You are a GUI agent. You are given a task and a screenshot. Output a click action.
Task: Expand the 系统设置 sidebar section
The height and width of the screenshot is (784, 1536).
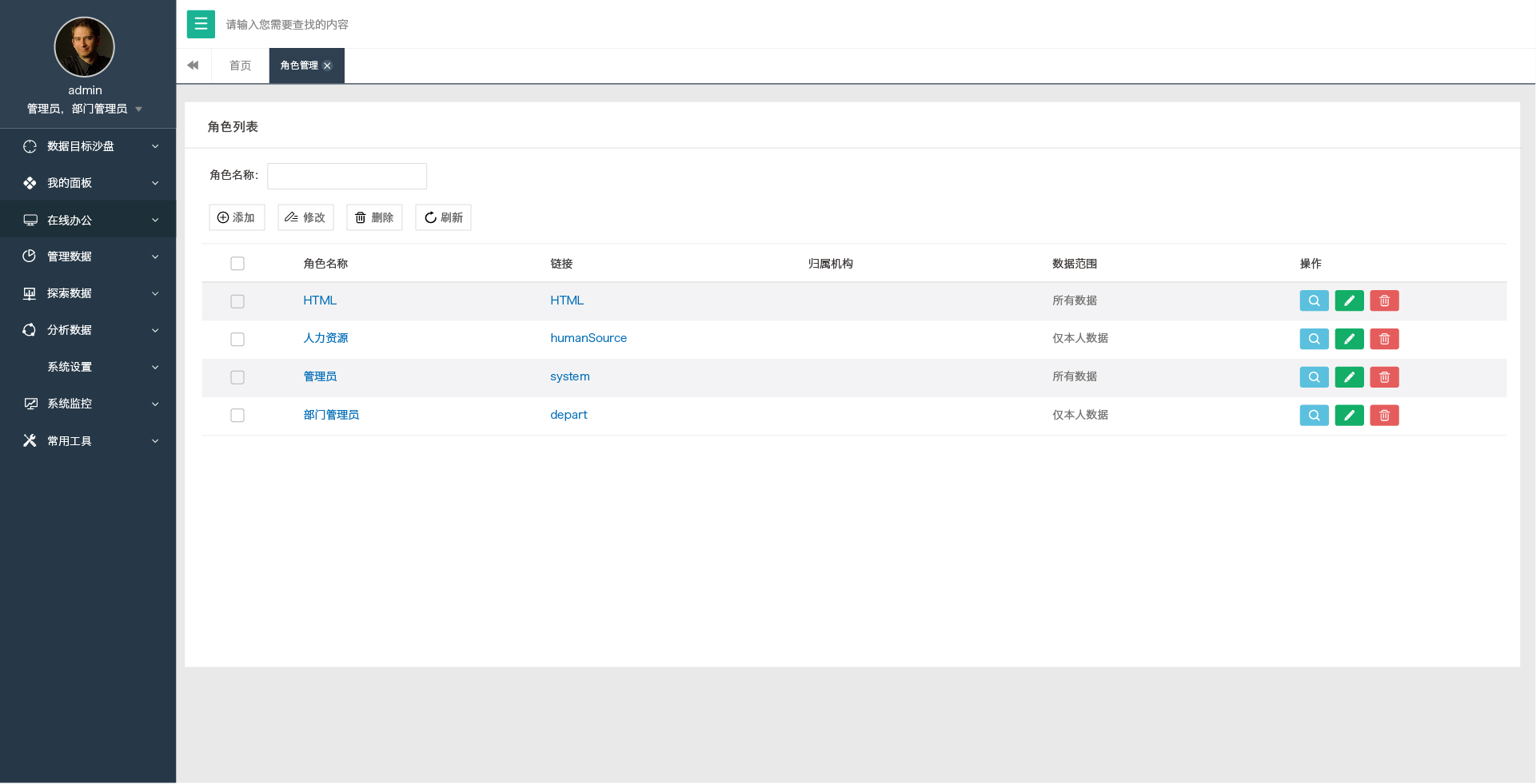88,367
